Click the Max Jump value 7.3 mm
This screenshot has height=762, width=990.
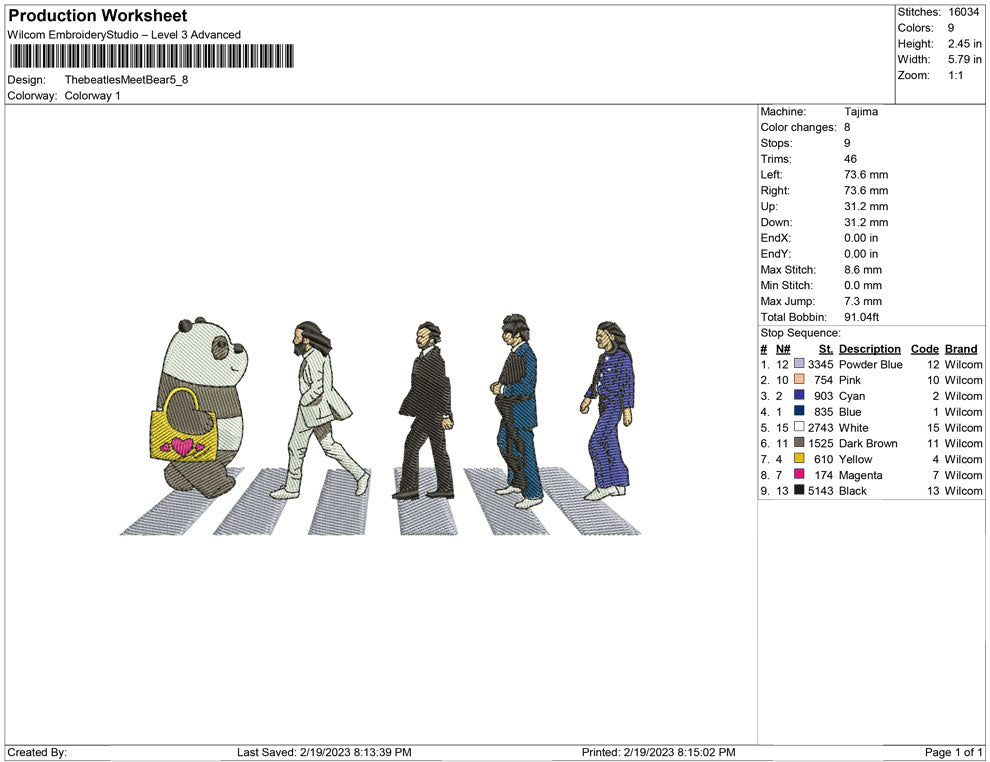pos(863,301)
